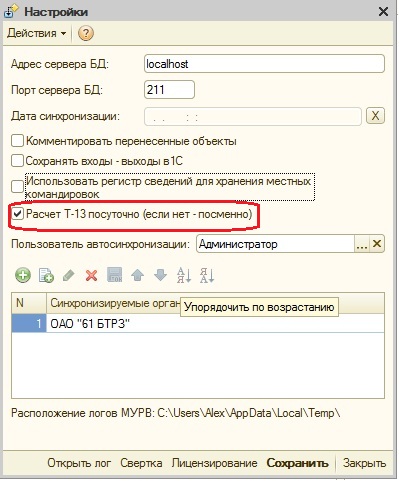This screenshot has width=399, height=481.
Task: Move row up with arrow icon
Action: (x=137, y=275)
